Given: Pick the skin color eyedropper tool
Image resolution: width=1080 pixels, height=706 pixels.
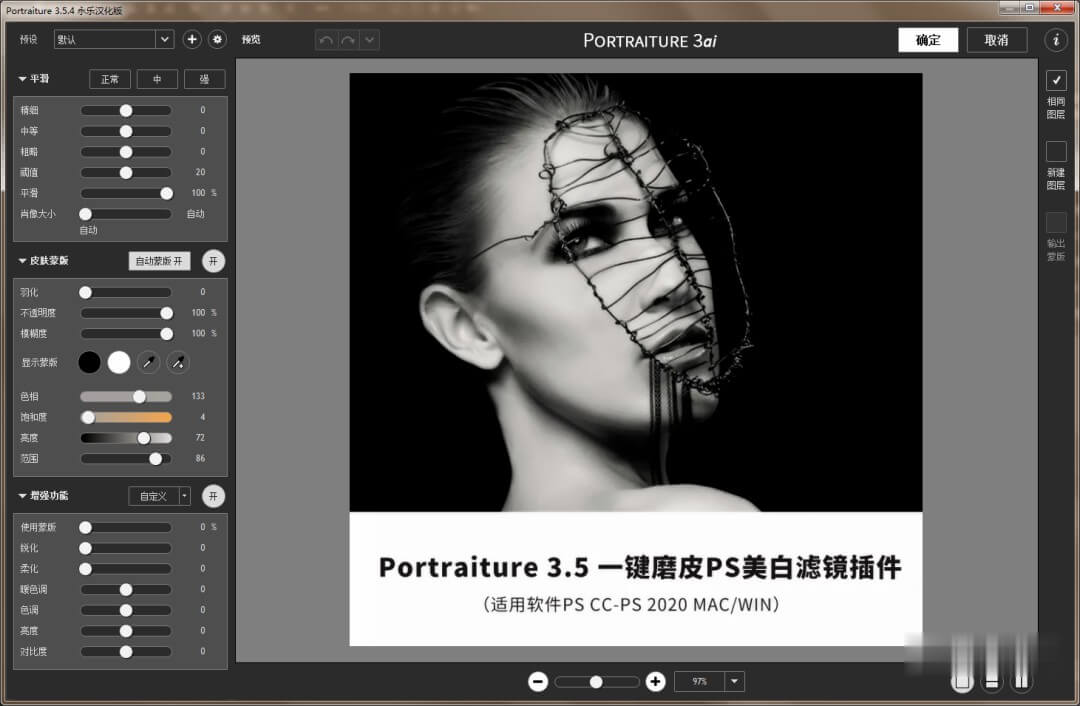Looking at the screenshot, I should (148, 362).
